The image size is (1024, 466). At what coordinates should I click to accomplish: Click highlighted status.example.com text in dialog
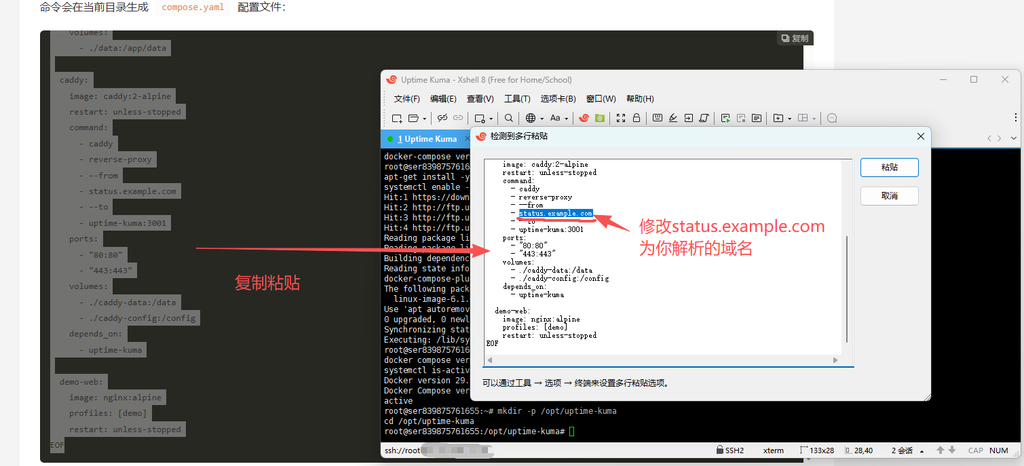(556, 213)
